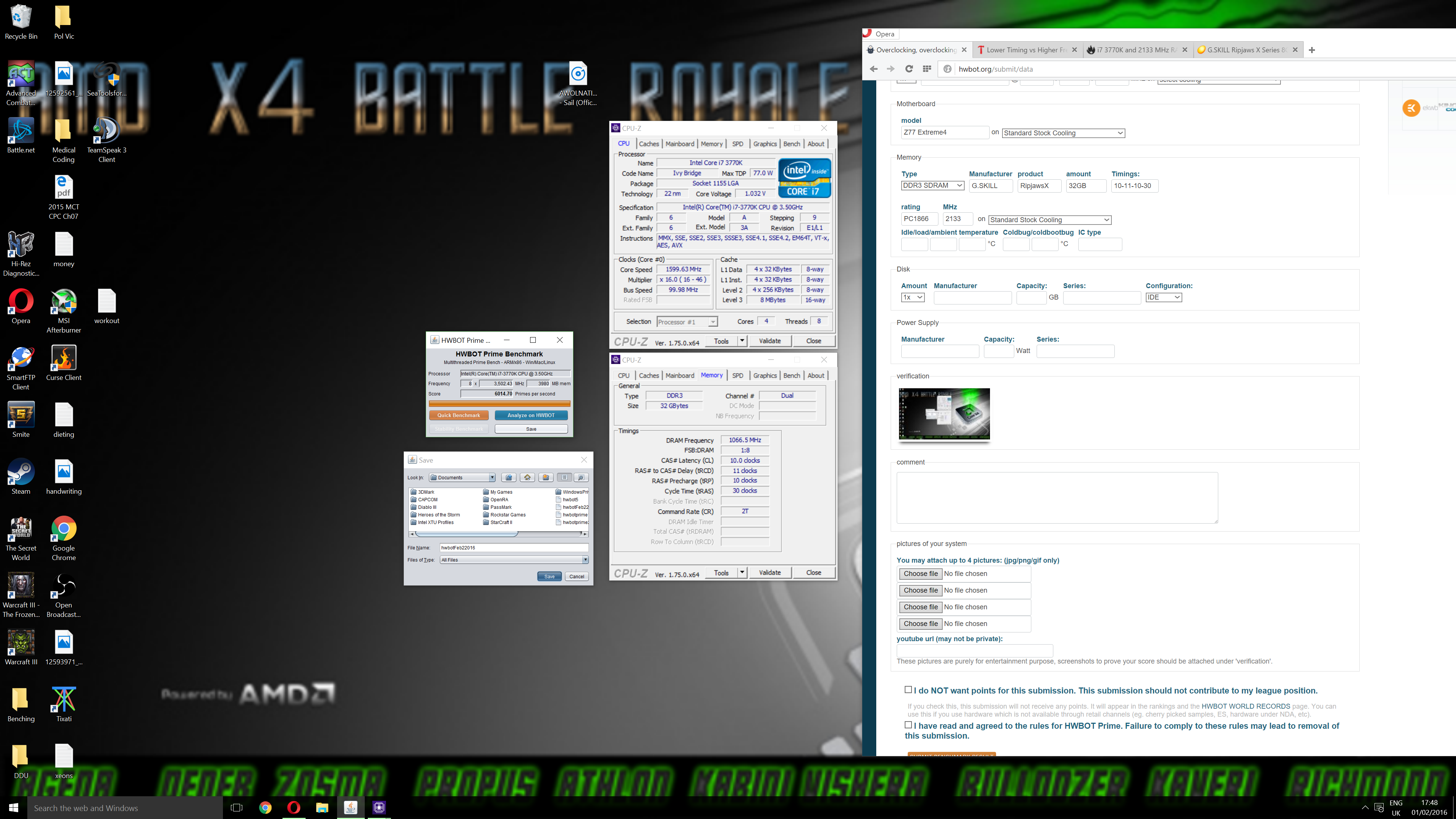Open Task View on the taskbar
This screenshot has width=1456, height=819.
(237, 808)
